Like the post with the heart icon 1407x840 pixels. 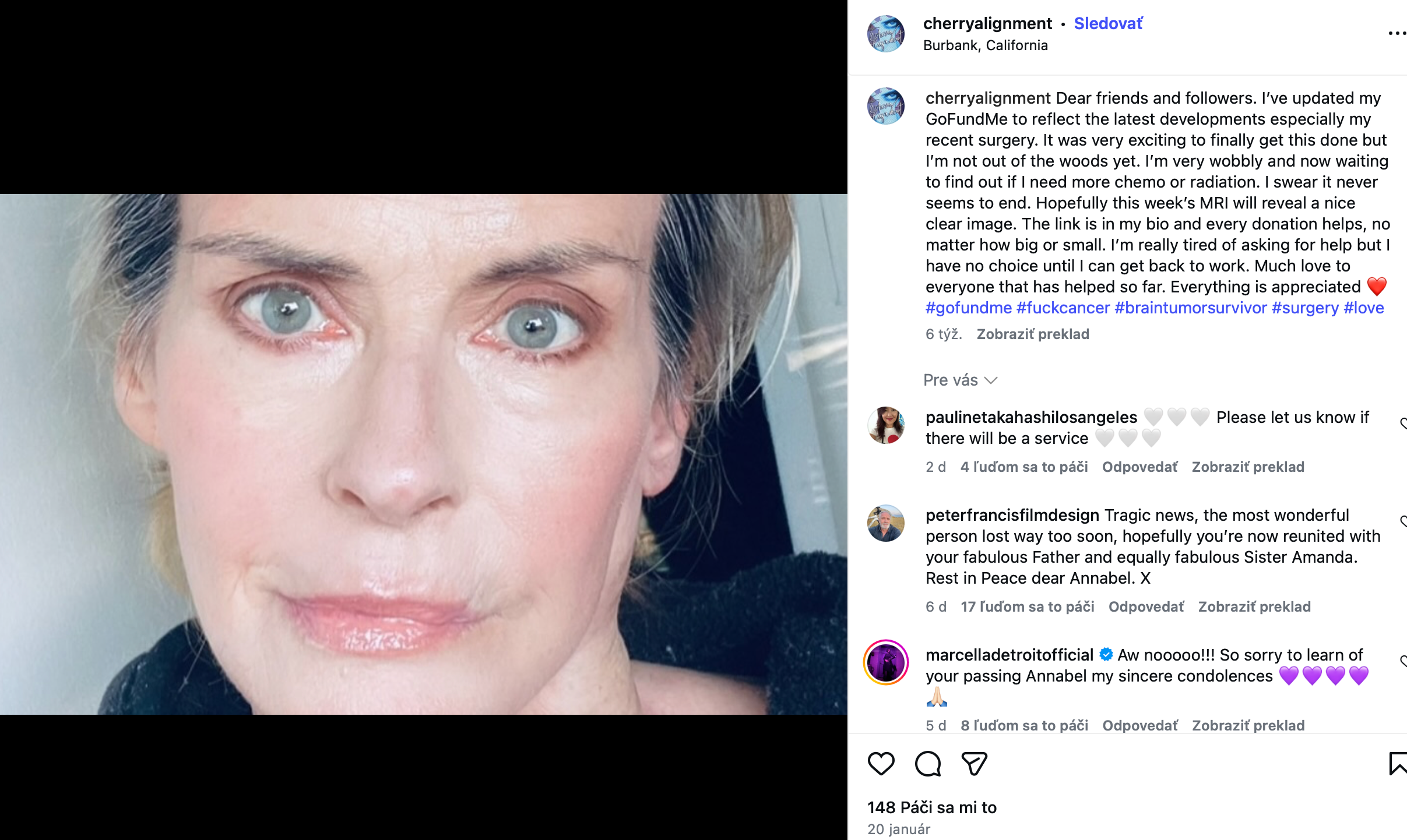pos(881,764)
